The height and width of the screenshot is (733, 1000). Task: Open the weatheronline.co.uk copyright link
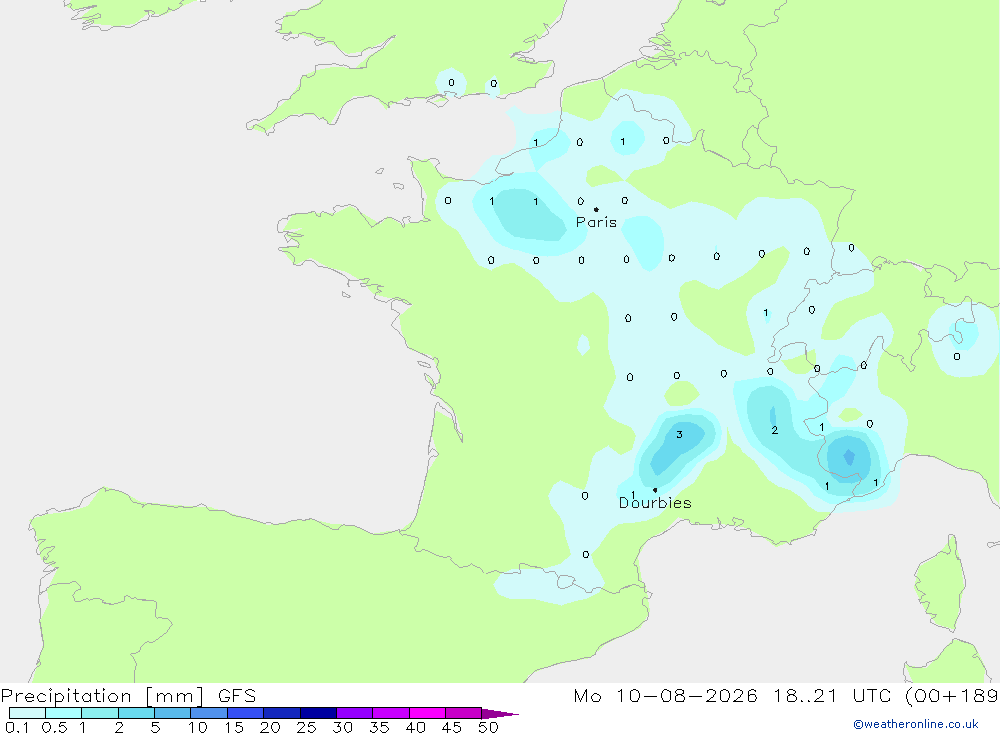(x=916, y=724)
